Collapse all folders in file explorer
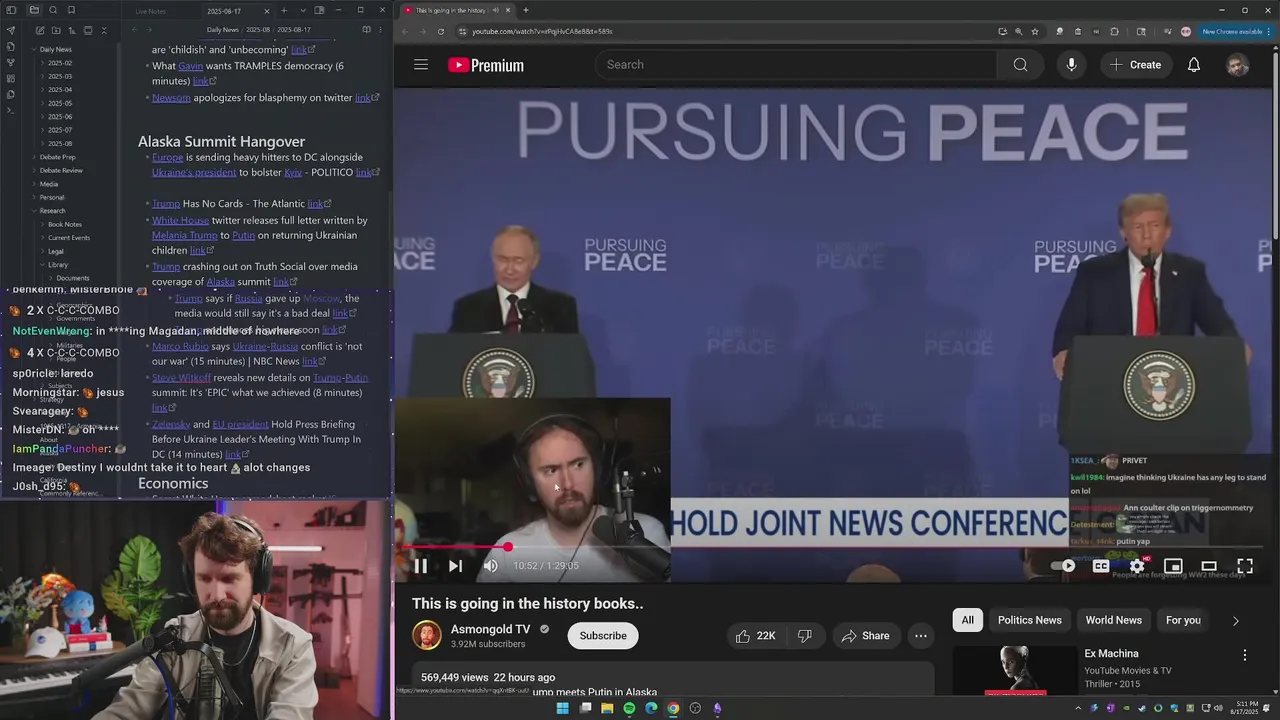 click(x=104, y=30)
